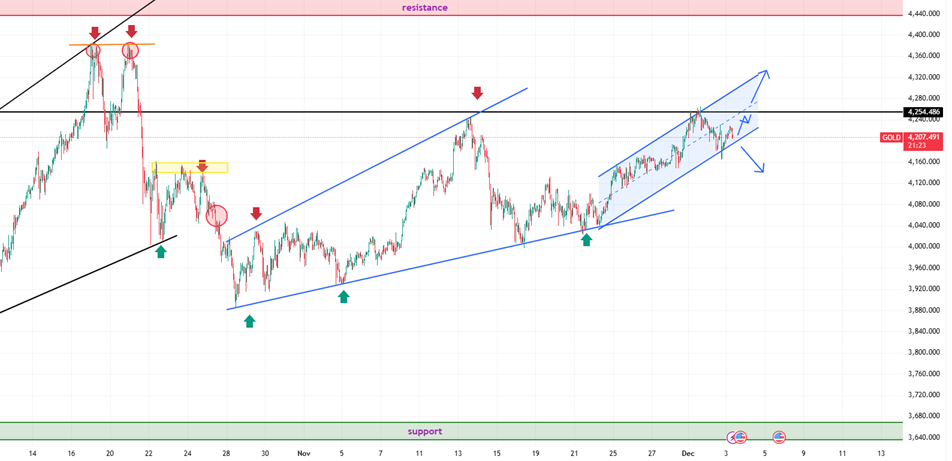Click the 'resistance' zone label

coord(425,8)
